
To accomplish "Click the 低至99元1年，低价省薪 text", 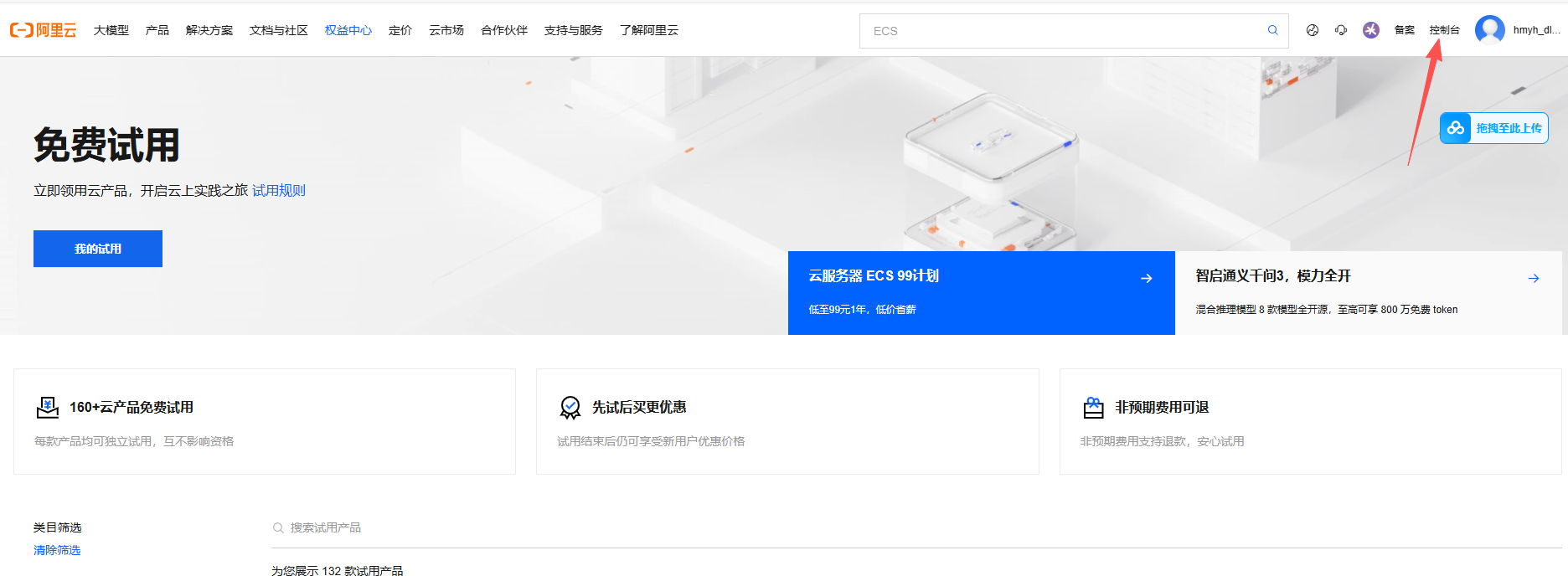I will coord(862,310).
